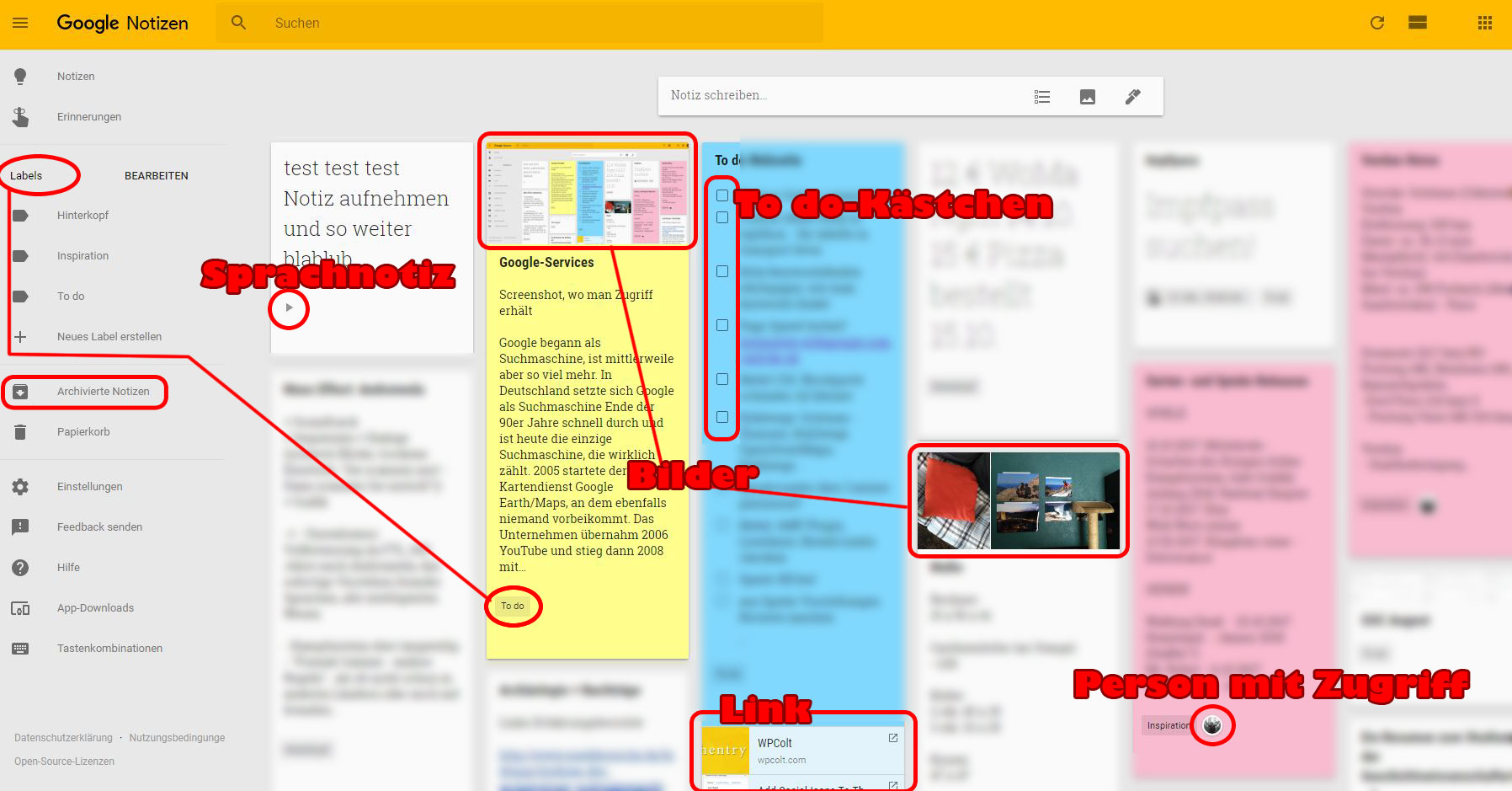Tick the third to-do checkbox

click(722, 271)
